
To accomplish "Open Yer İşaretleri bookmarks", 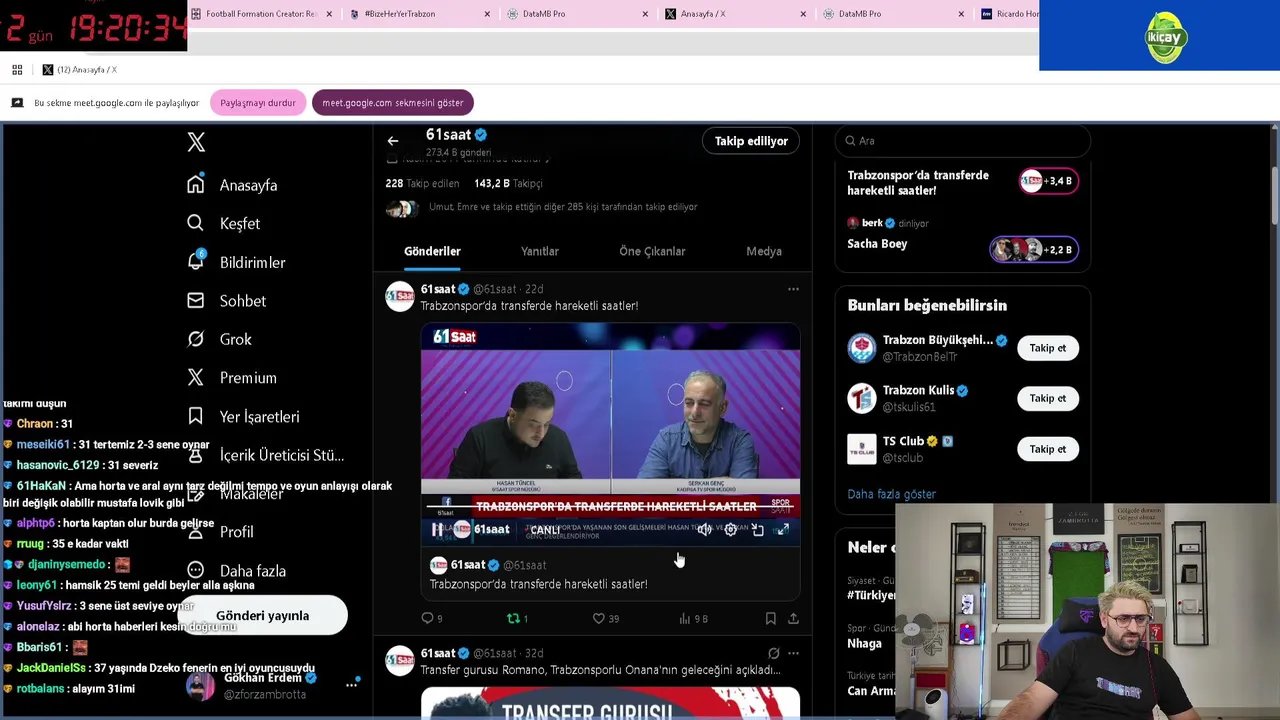I will tap(243, 416).
